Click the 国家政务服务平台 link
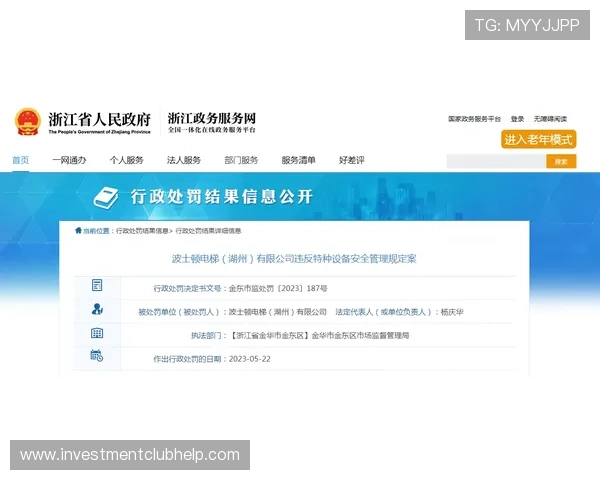 click(474, 119)
